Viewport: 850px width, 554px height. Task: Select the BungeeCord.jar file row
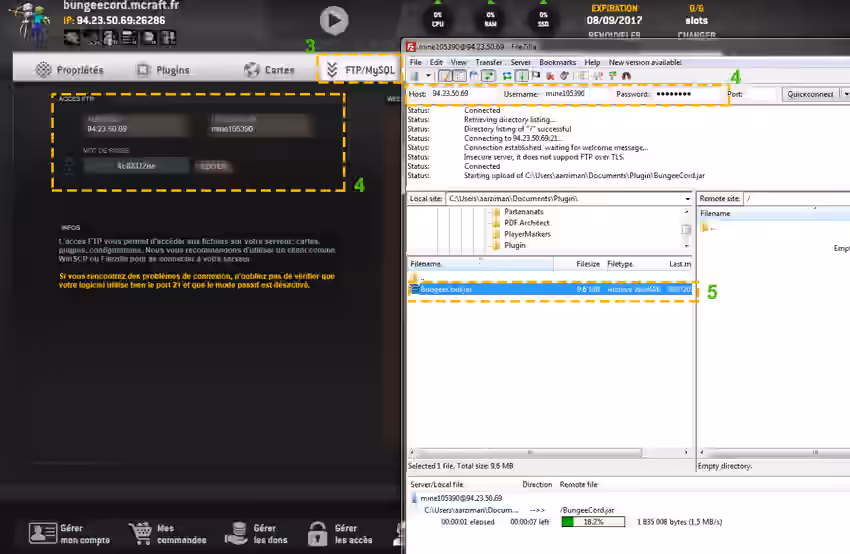click(550, 290)
